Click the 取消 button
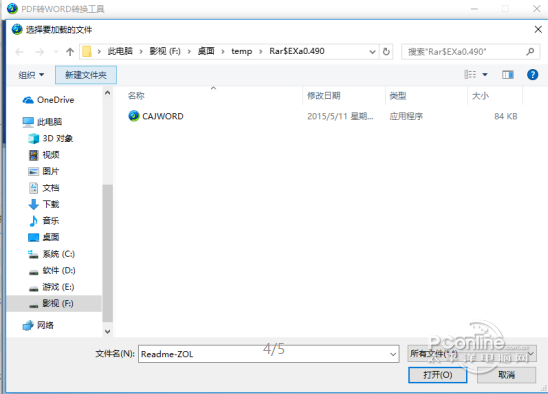Viewport: 548px width, 394px height. coord(506,375)
